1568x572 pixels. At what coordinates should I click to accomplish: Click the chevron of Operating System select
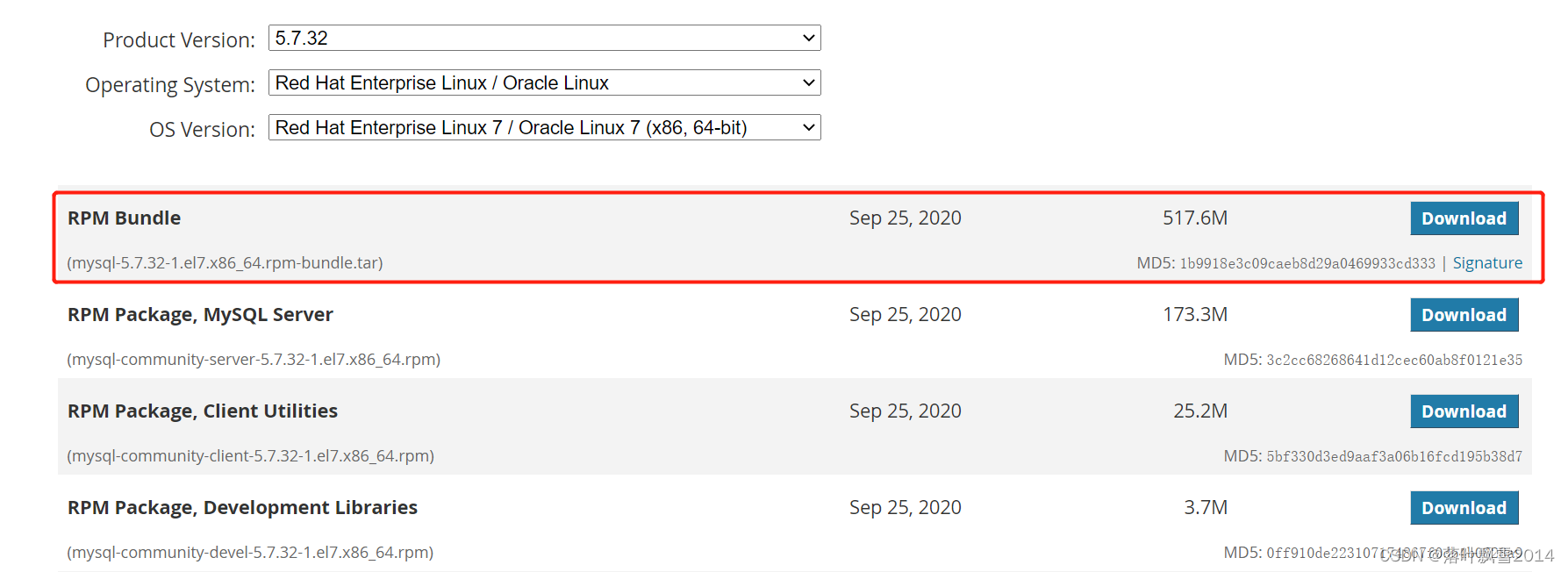click(x=809, y=82)
